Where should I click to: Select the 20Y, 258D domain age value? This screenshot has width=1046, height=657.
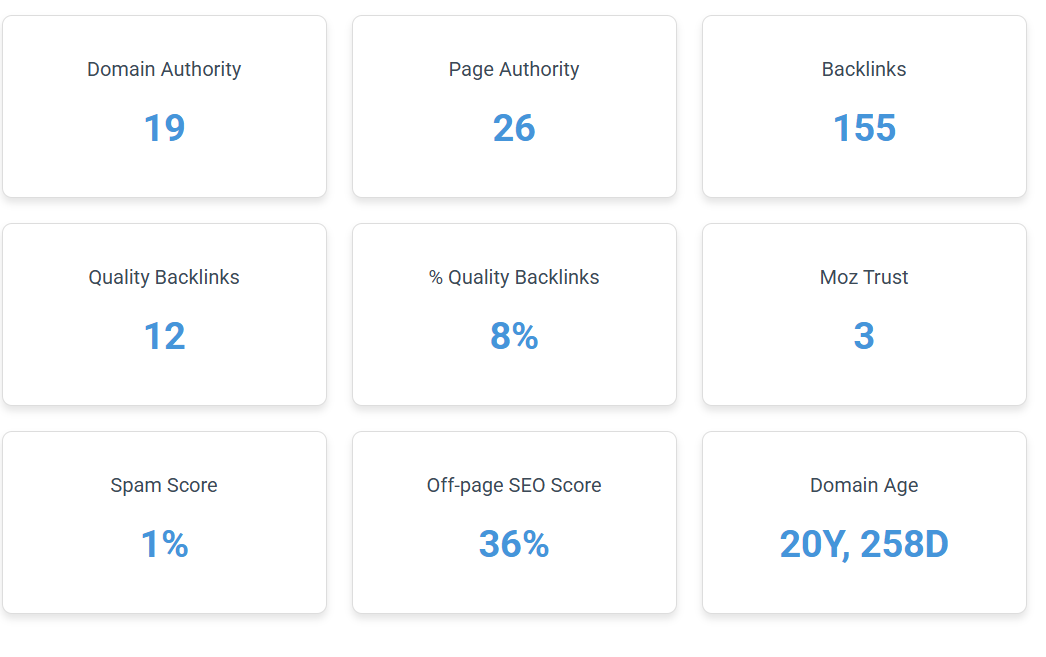864,545
